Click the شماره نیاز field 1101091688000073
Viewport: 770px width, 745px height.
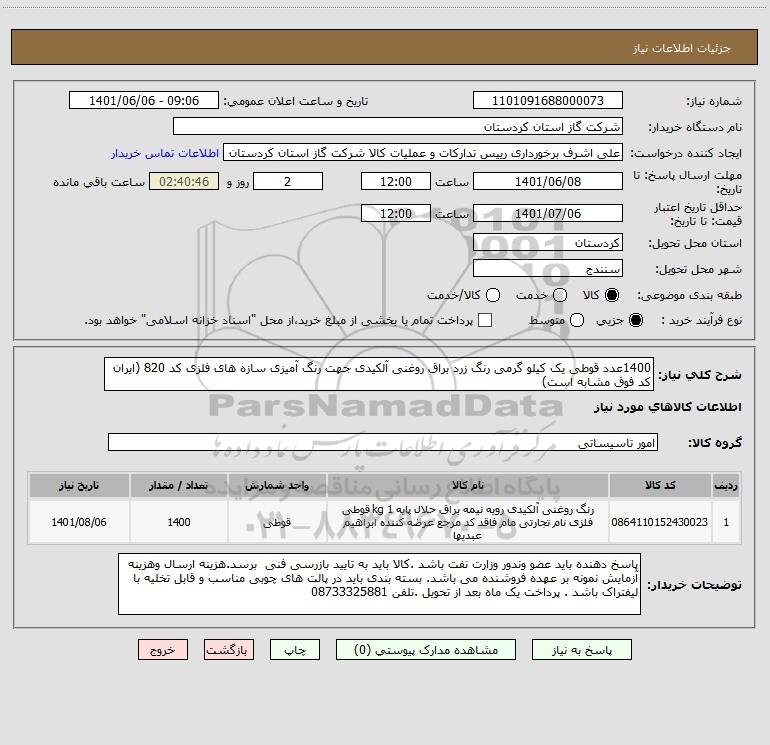click(548, 100)
